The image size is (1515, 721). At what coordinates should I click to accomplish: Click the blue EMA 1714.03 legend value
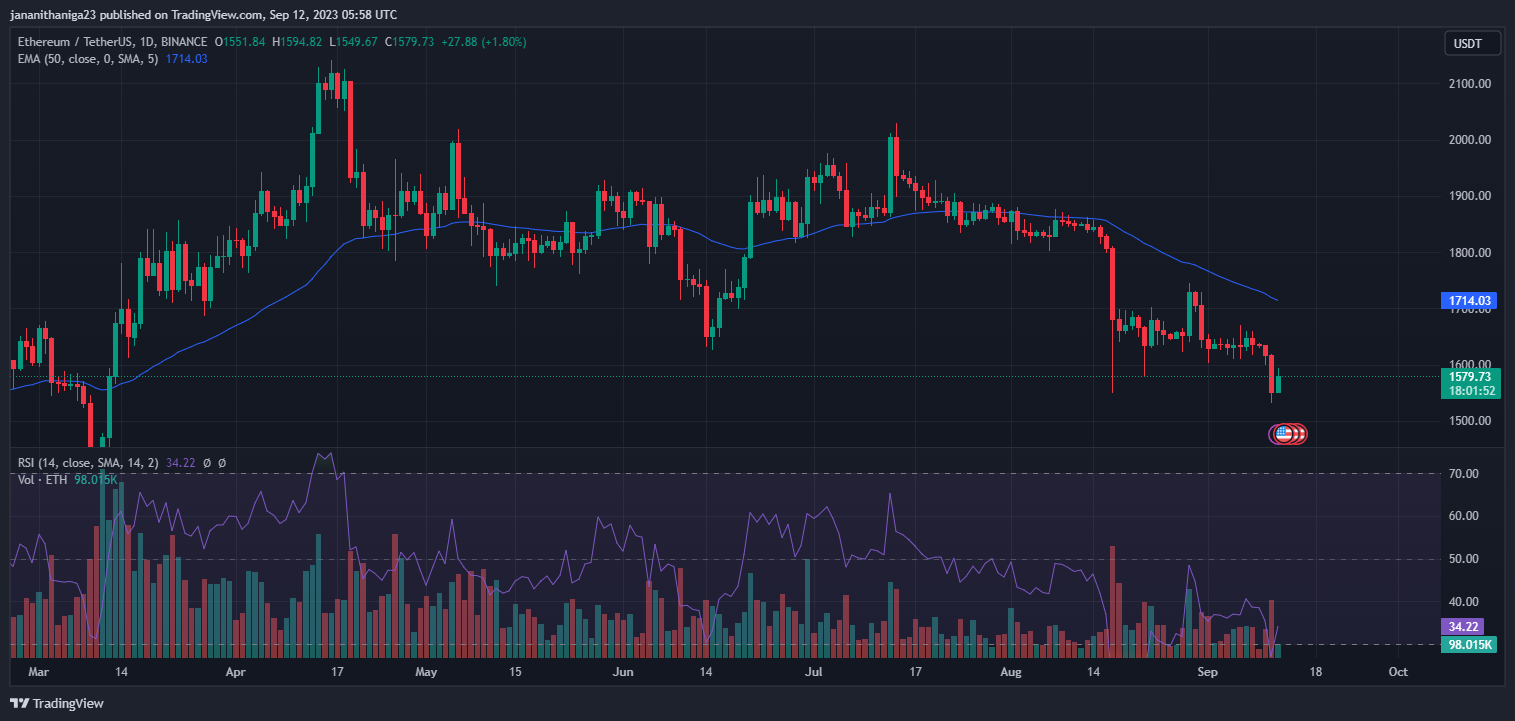pyautogui.click(x=188, y=59)
